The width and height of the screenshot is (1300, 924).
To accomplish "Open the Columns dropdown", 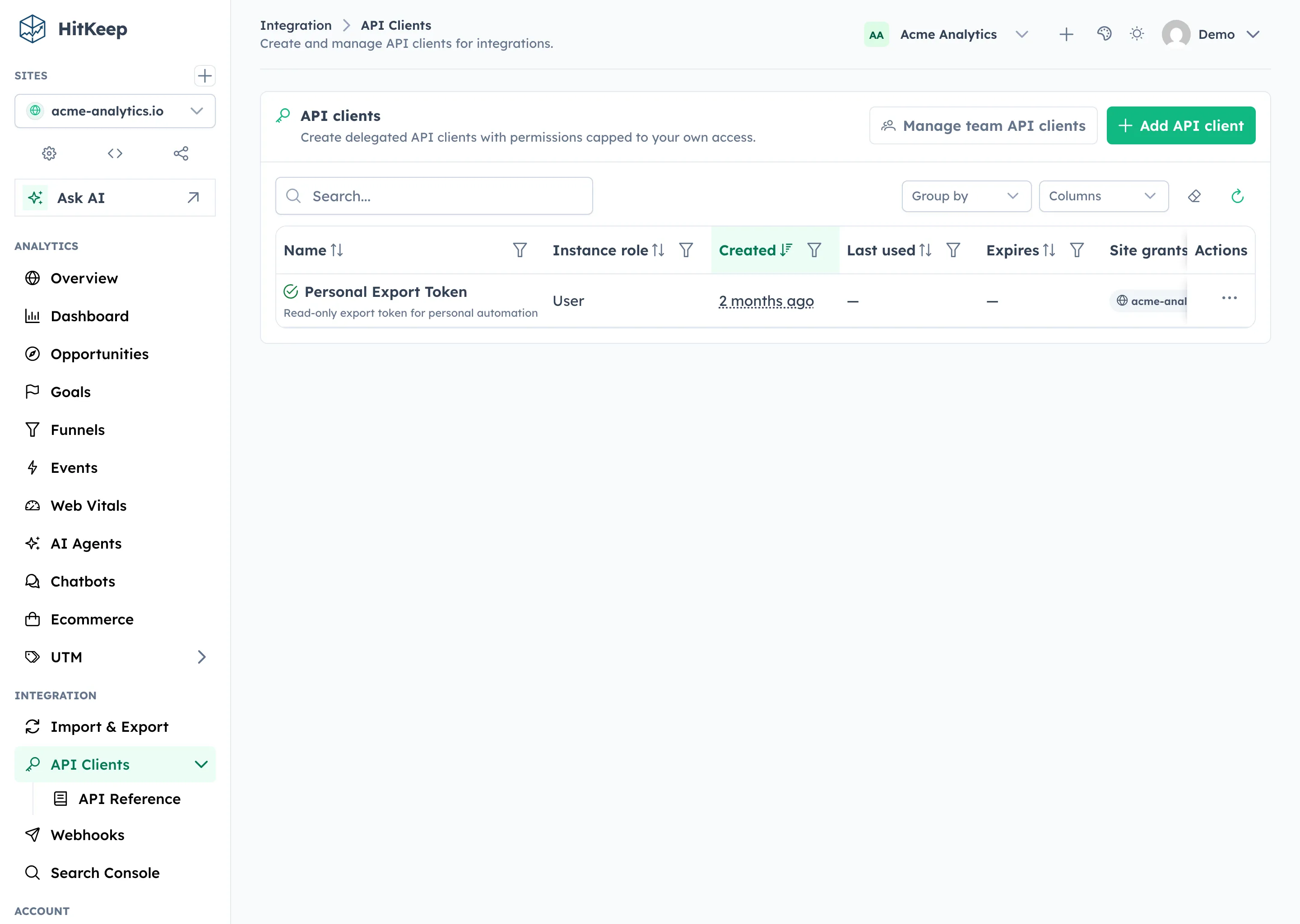I will [x=1104, y=196].
